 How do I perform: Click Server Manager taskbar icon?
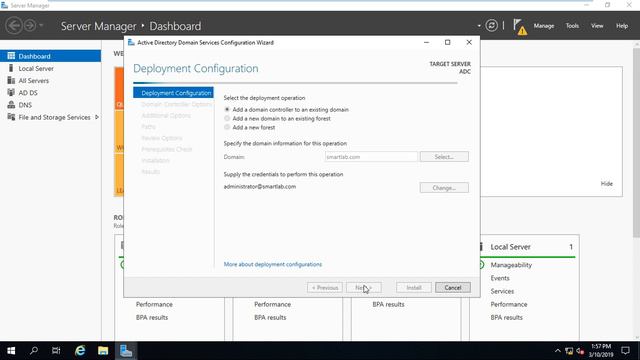[x=126, y=351]
